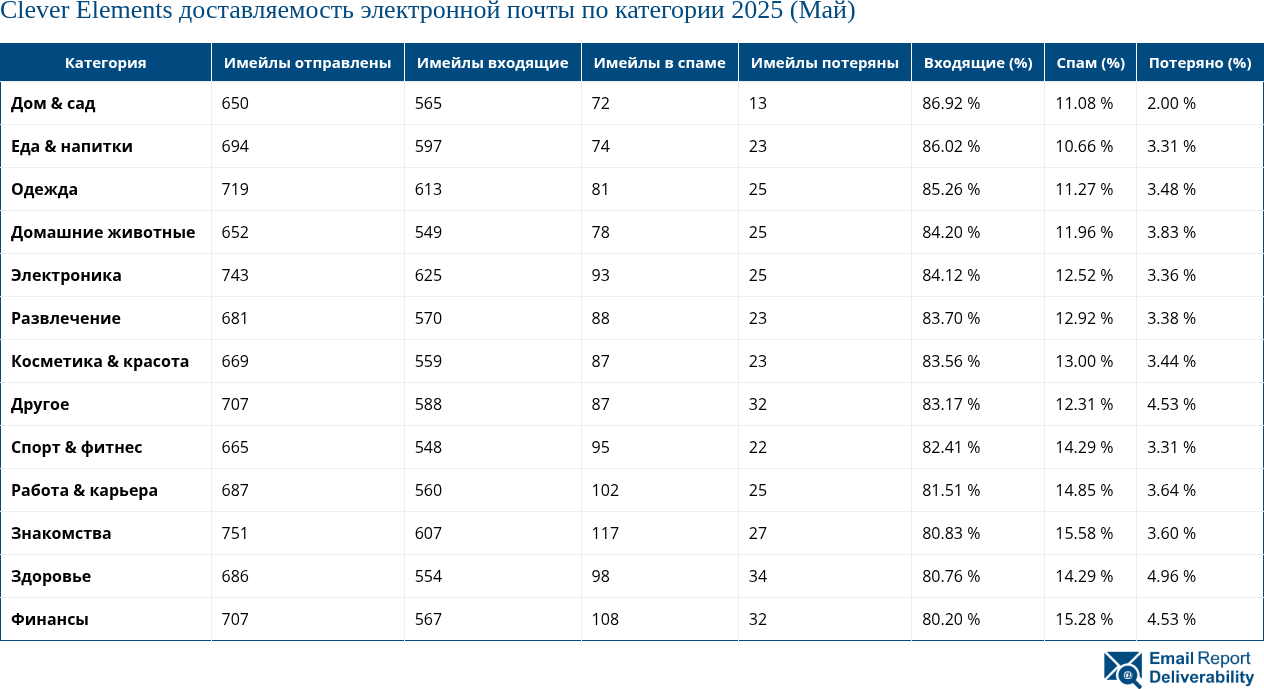The height and width of the screenshot is (689, 1264).
Task: Select the Имейлы входящие column header
Action: tap(492, 63)
